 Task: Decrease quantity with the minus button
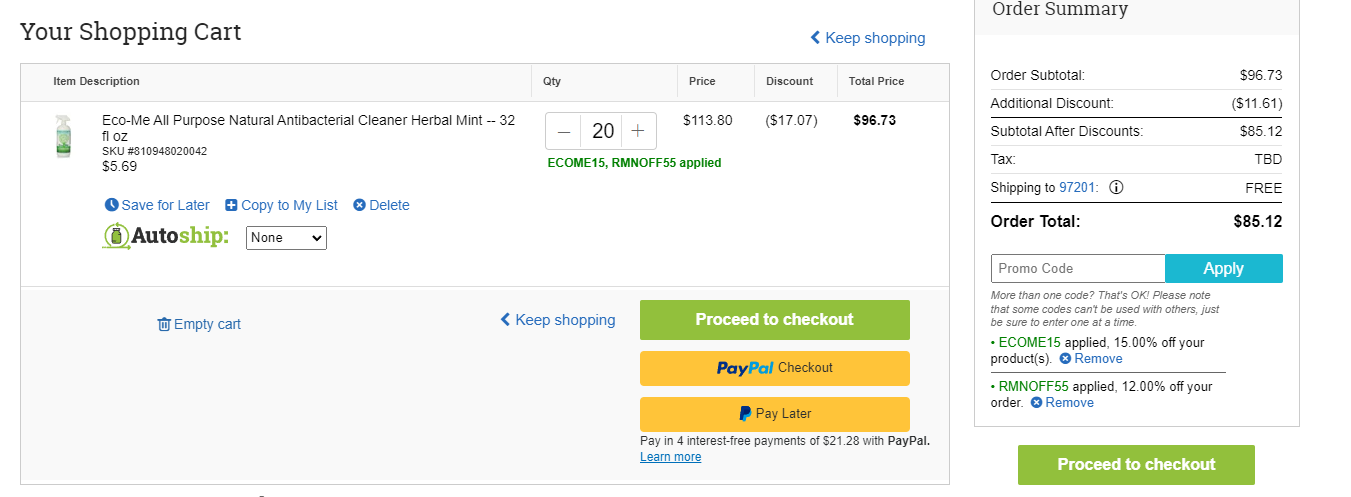[x=564, y=131]
